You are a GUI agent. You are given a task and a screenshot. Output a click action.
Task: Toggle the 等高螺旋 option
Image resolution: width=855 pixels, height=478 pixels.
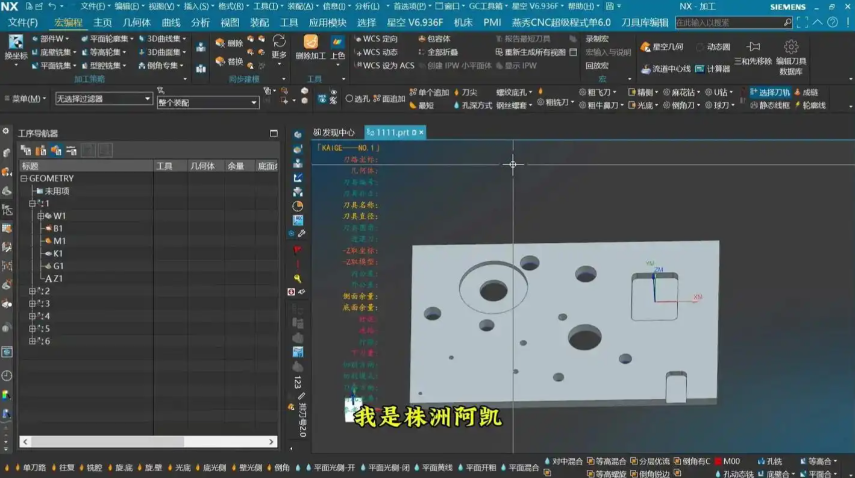pyautogui.click(x=591, y=474)
